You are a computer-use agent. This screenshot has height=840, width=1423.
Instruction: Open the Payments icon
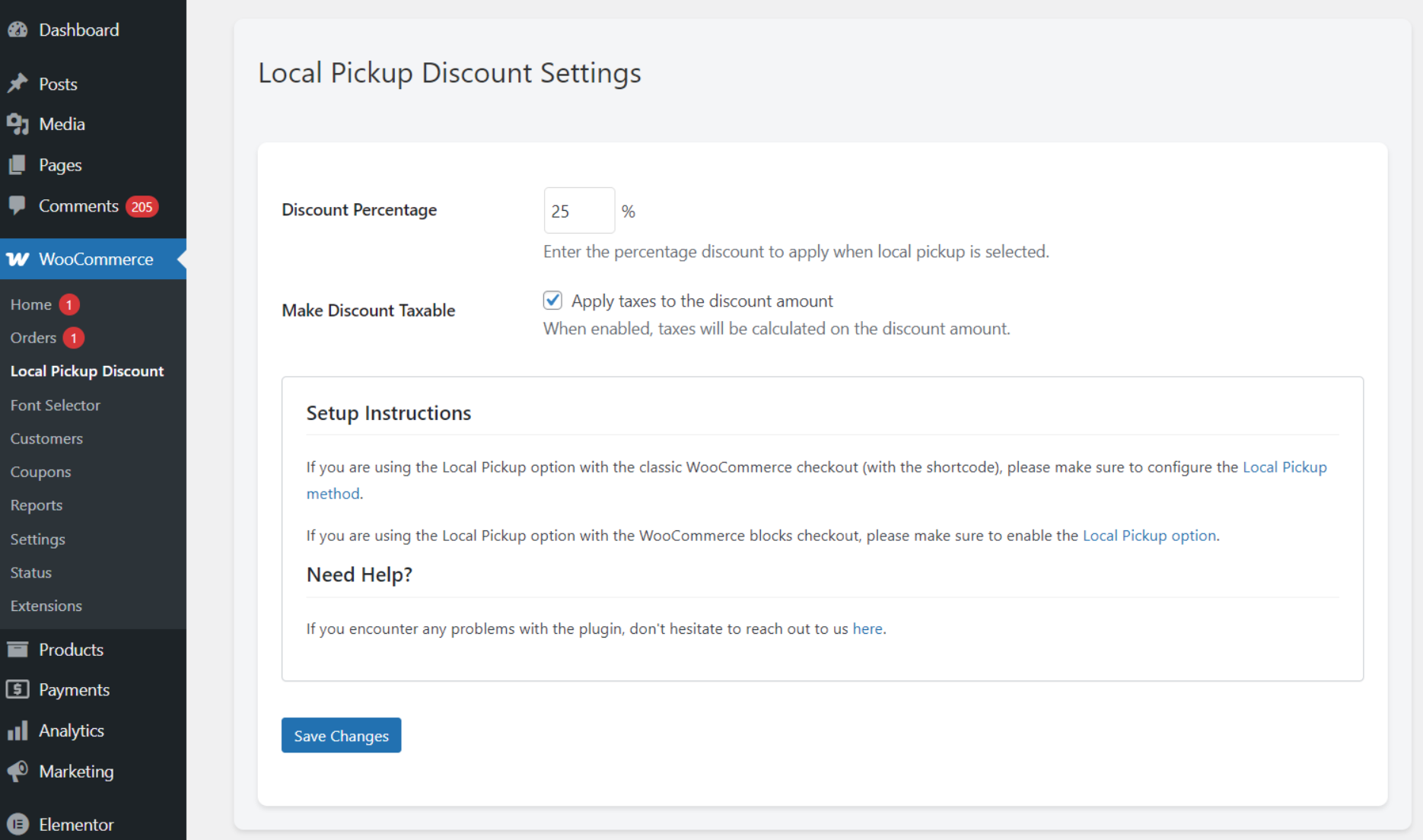[x=19, y=689]
